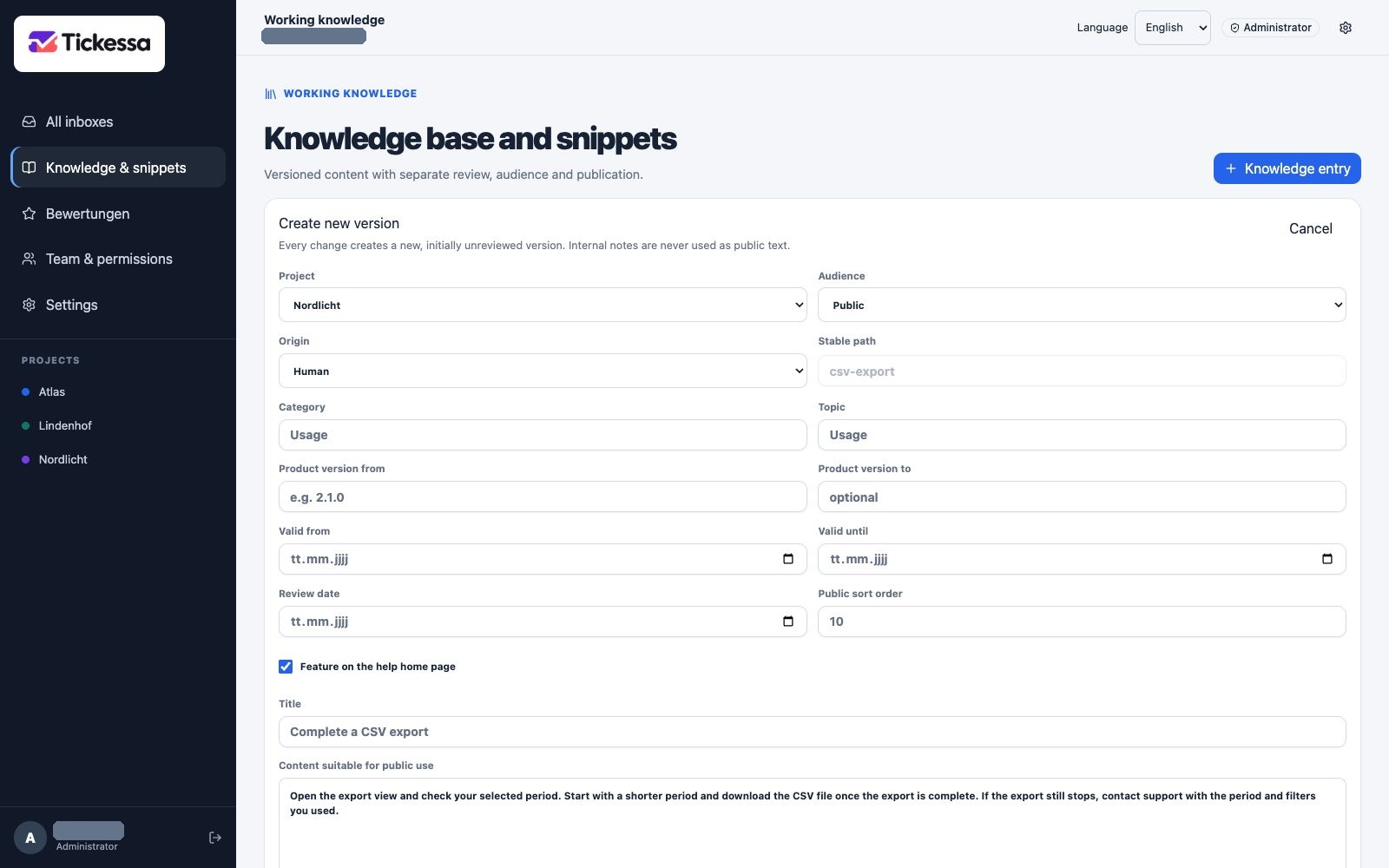Click the Bewertungen star icon
This screenshot has height=868, width=1389.
coord(29,214)
